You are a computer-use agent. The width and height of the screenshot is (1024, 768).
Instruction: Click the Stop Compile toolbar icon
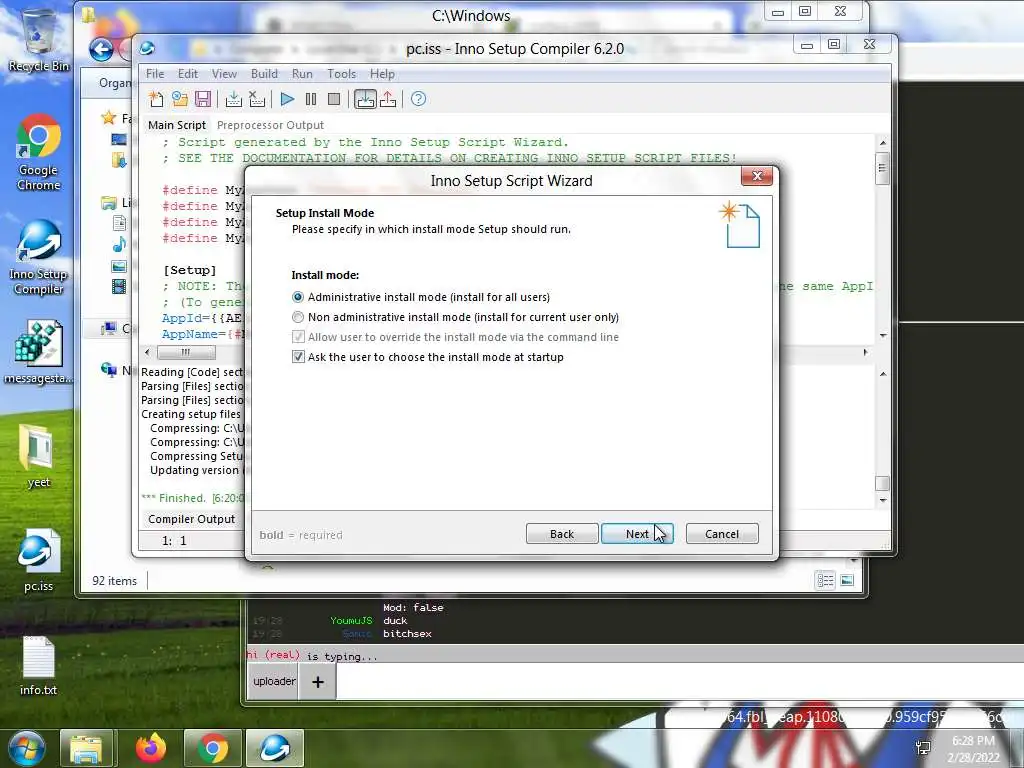[x=257, y=99]
